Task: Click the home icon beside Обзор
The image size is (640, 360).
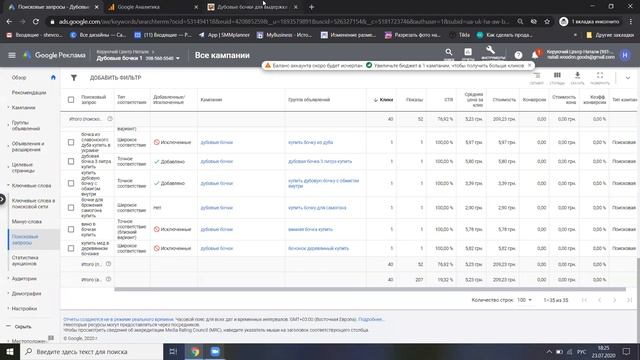Action: [x=53, y=78]
